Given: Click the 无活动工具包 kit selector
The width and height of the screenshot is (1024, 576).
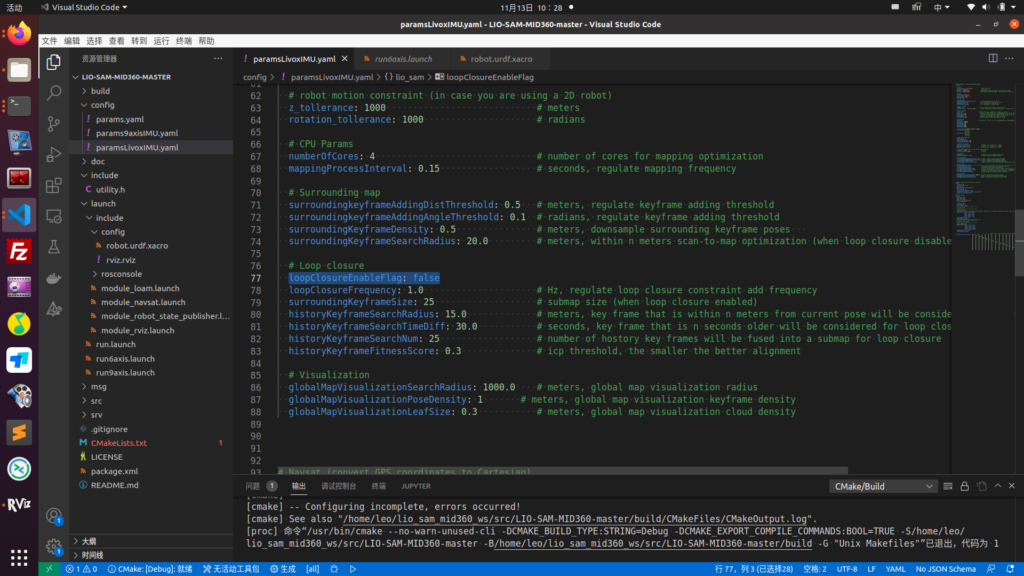Looking at the screenshot, I should (x=231, y=569).
